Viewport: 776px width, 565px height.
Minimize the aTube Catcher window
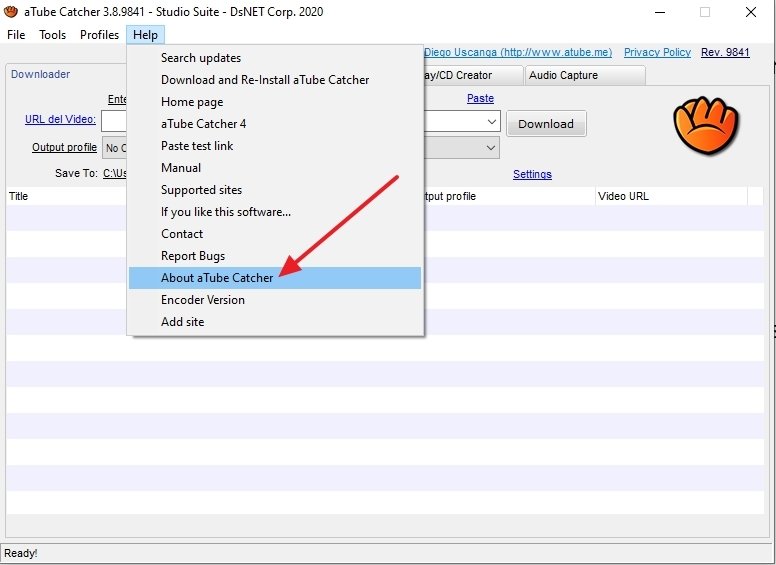pos(660,12)
